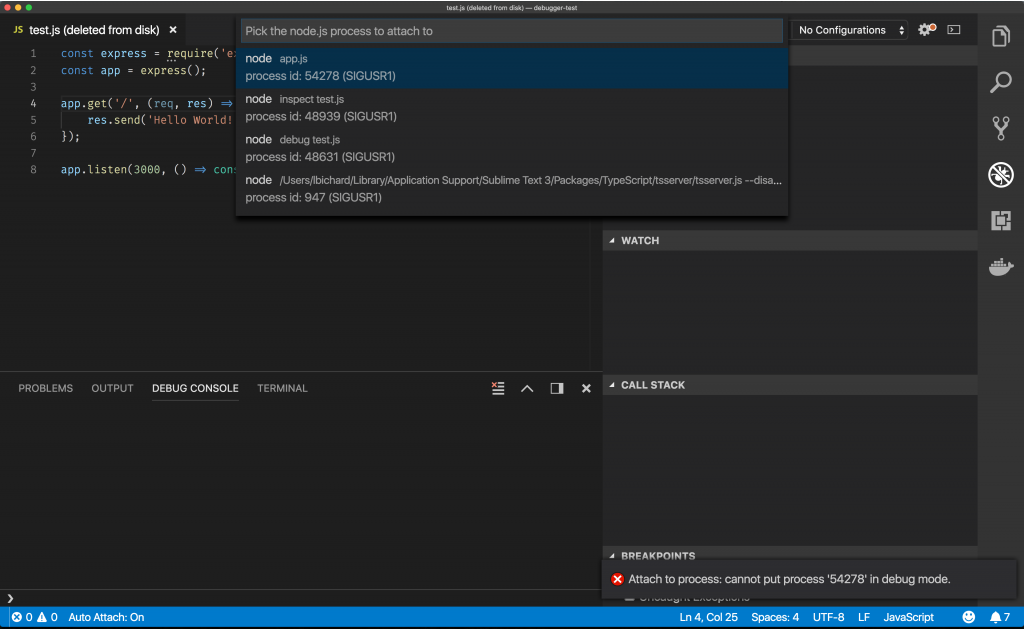The image size is (1024, 629).
Task: Open the debug console panel icon near gear
Action: (952, 30)
